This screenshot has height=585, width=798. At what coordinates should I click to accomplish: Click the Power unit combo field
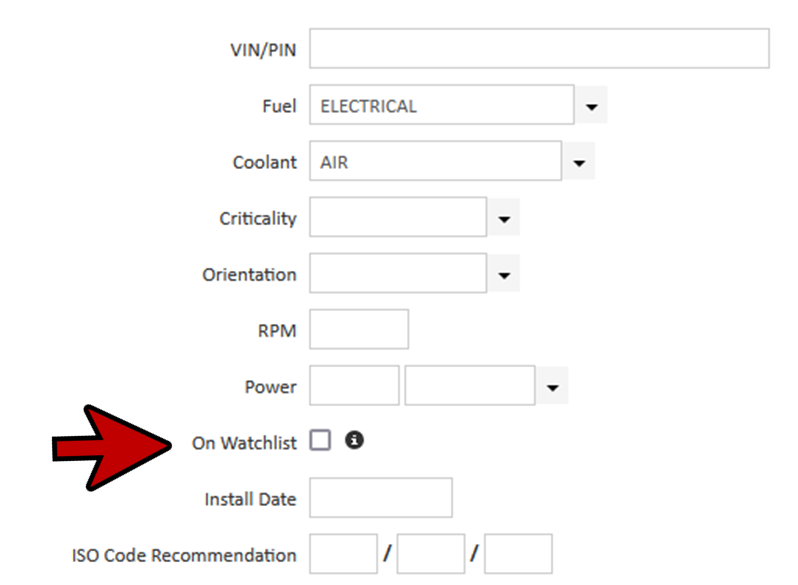tap(470, 386)
